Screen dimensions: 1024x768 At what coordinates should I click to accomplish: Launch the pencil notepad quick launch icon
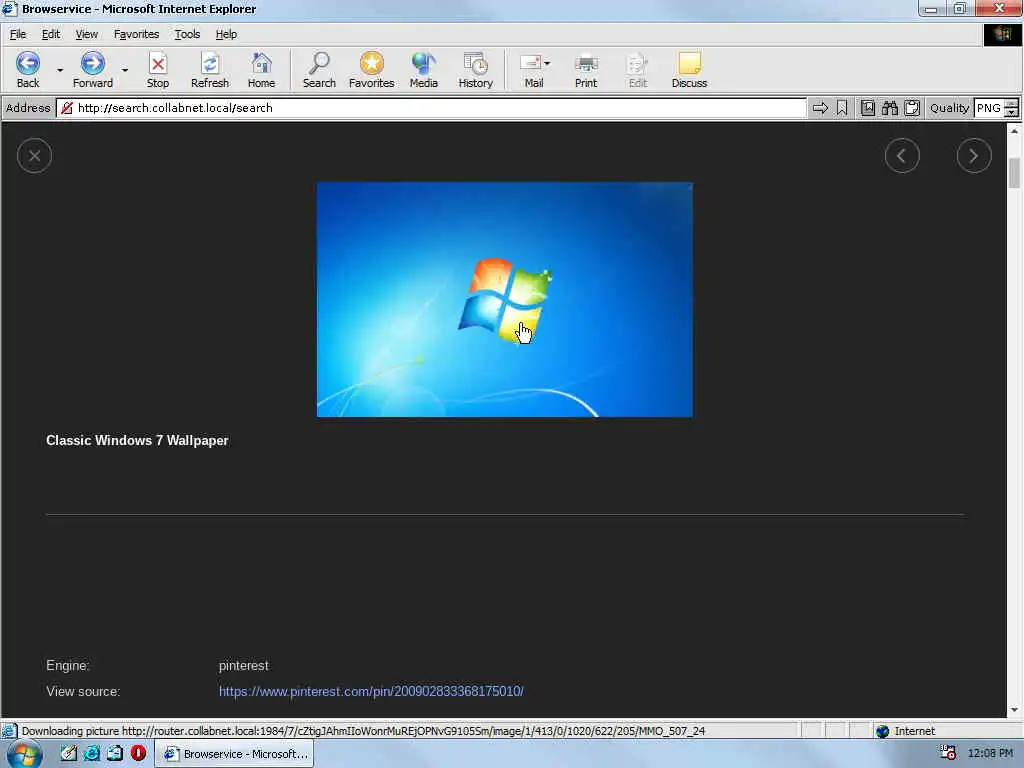[69, 754]
